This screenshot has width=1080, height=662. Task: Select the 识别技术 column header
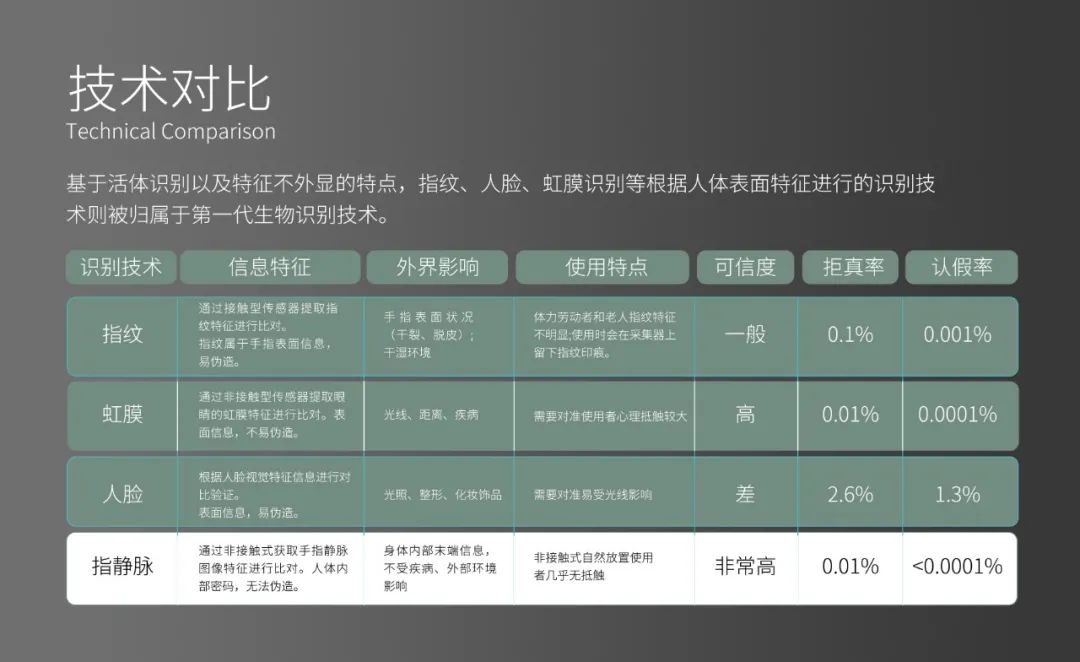[121, 267]
